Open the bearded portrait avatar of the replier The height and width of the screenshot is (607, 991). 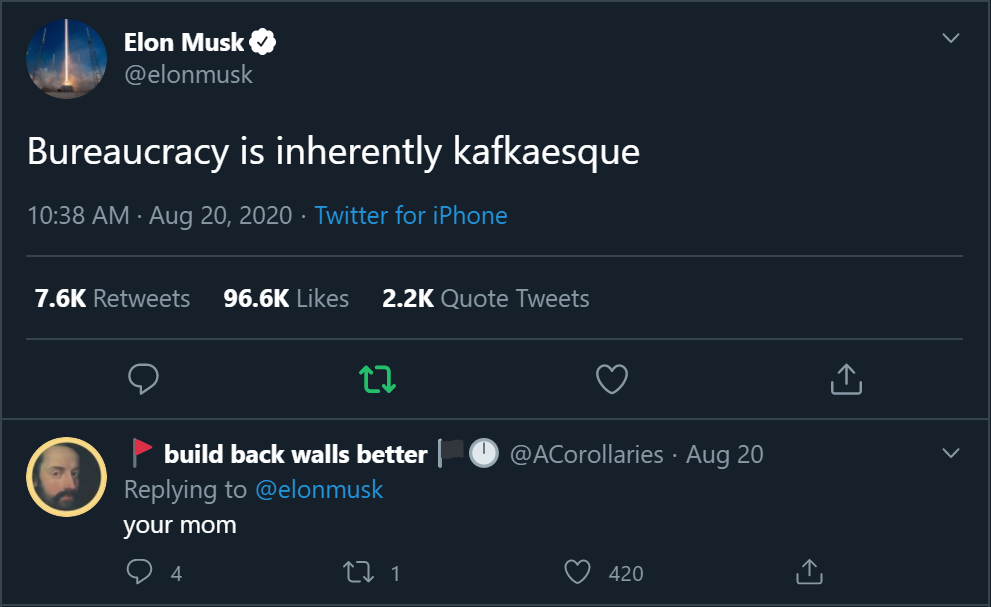click(66, 477)
